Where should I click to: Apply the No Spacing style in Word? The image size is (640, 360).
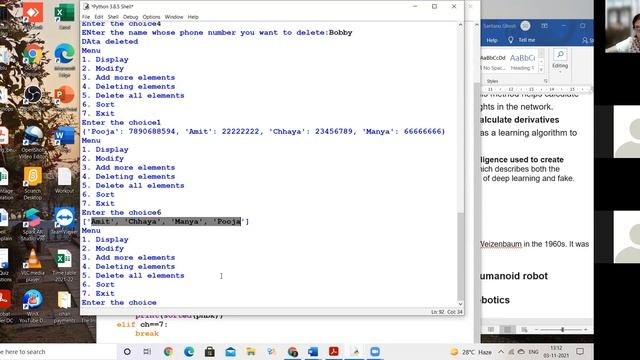(x=493, y=62)
